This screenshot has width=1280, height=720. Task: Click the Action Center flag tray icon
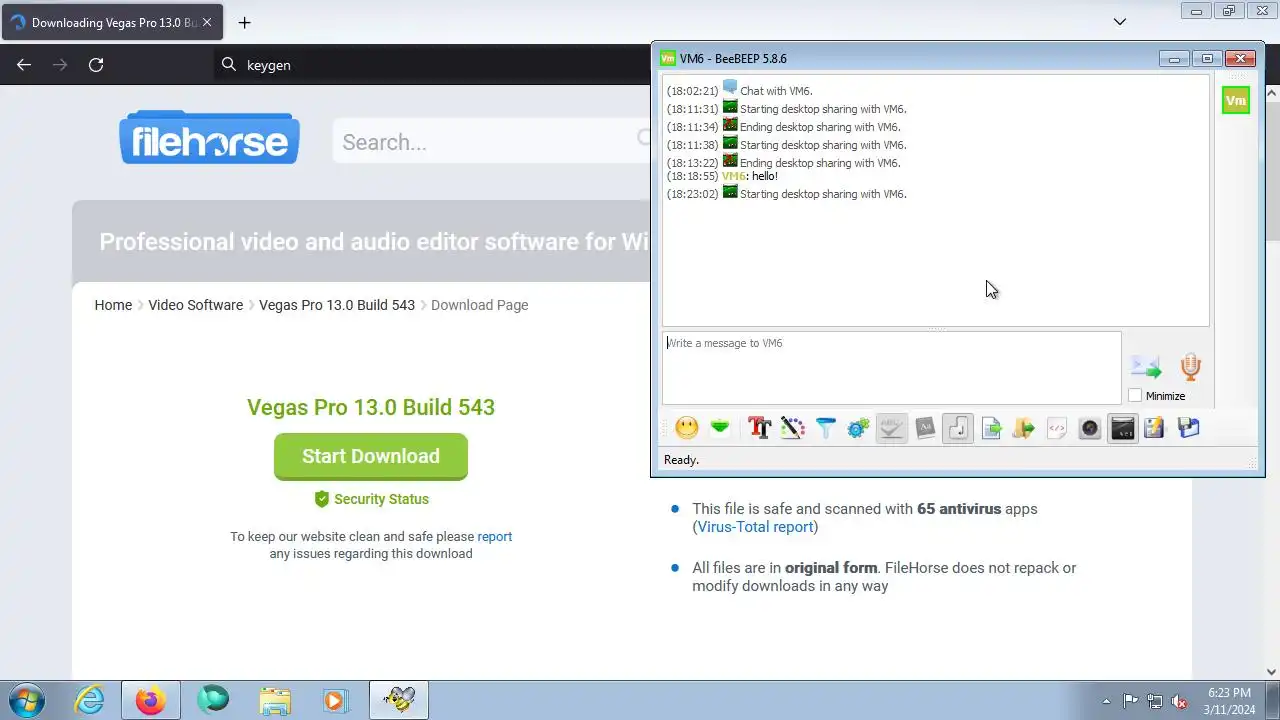1130,701
